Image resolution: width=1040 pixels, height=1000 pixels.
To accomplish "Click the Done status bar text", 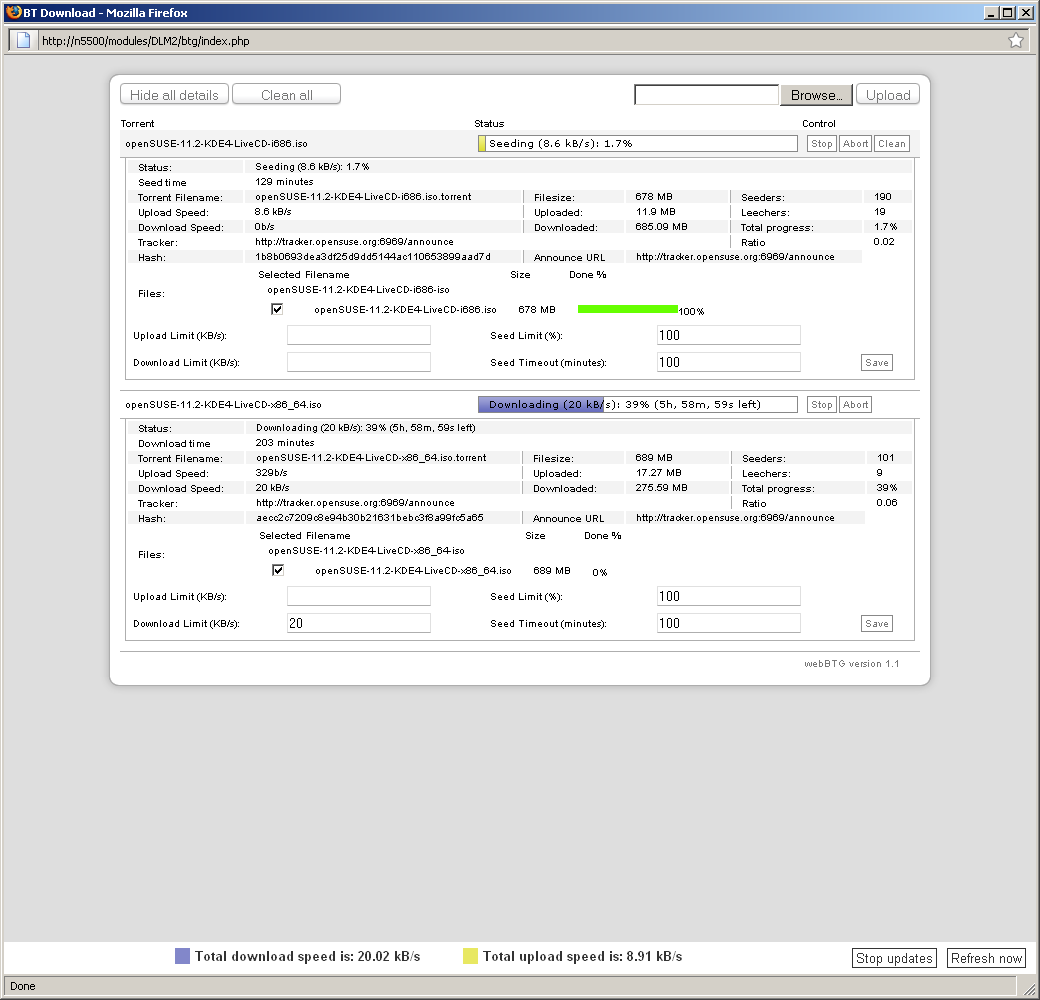I will point(23,986).
